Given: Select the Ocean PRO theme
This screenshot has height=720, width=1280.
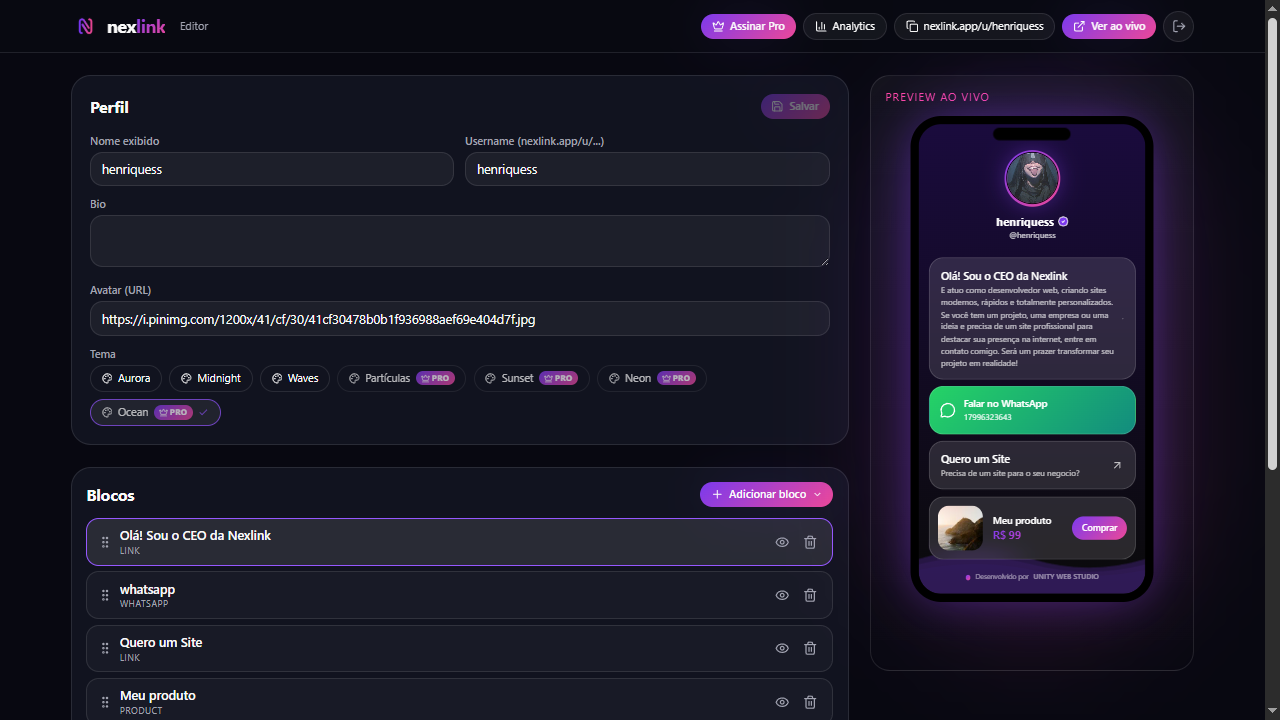Looking at the screenshot, I should click(x=155, y=412).
